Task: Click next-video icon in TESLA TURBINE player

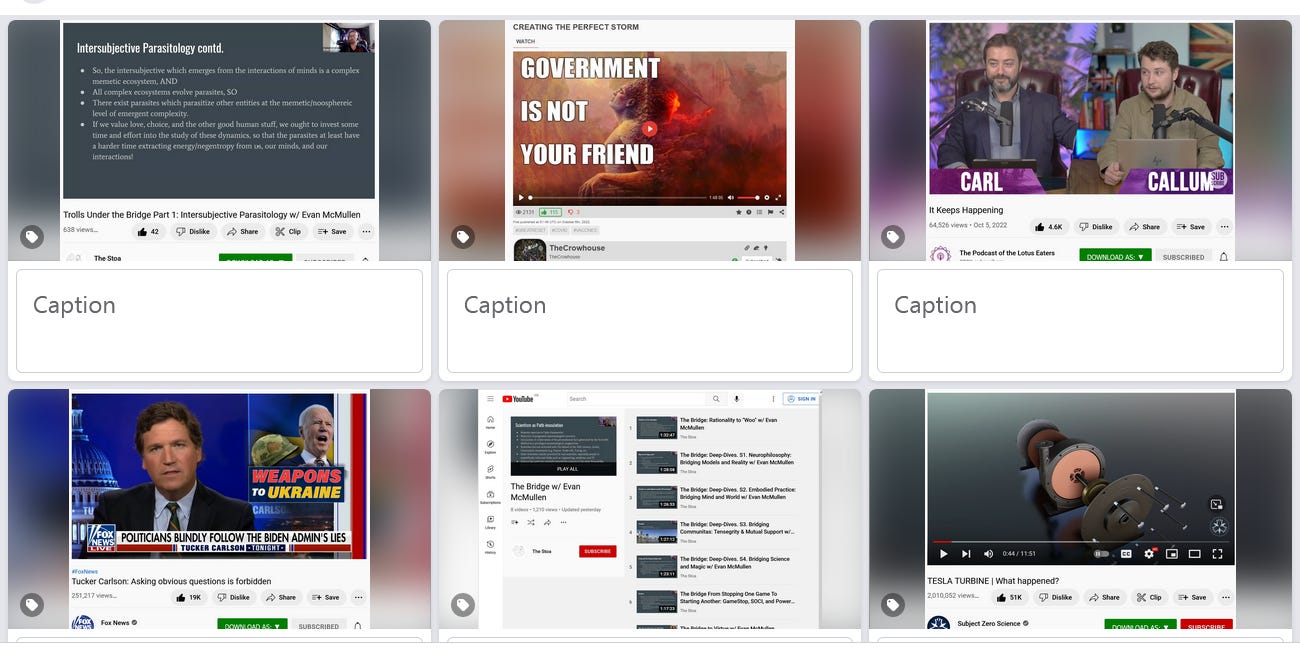Action: coord(966,554)
